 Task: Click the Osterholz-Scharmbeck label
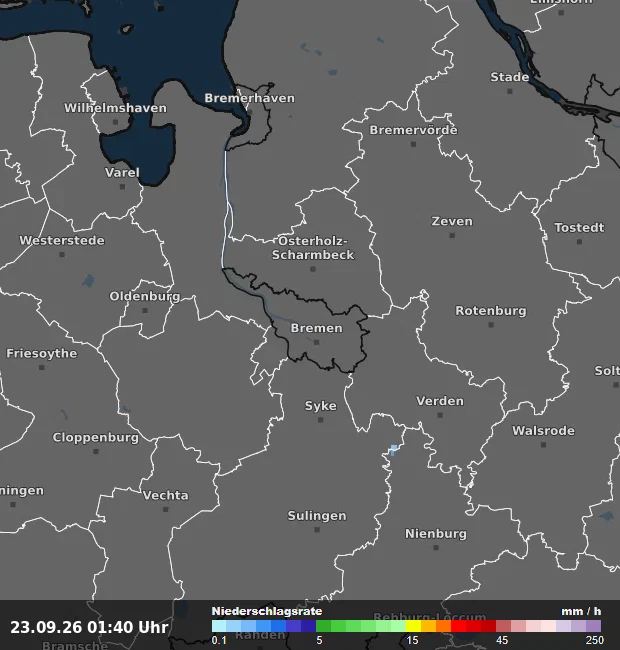click(313, 248)
